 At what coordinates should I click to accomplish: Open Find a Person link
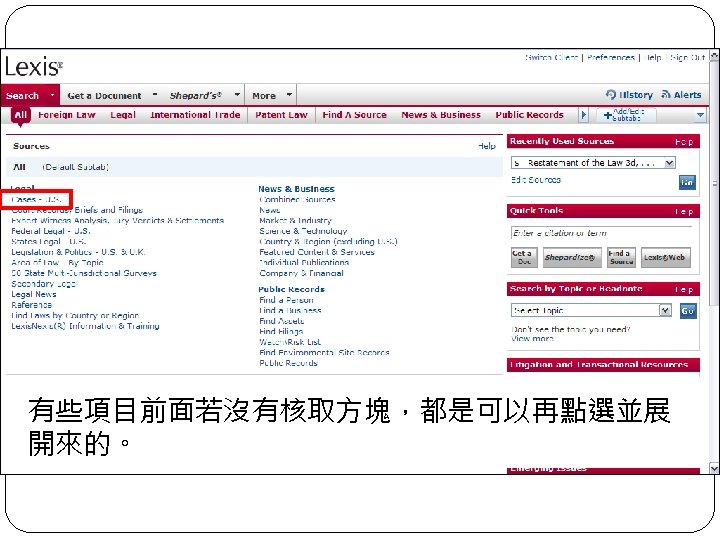point(286,300)
